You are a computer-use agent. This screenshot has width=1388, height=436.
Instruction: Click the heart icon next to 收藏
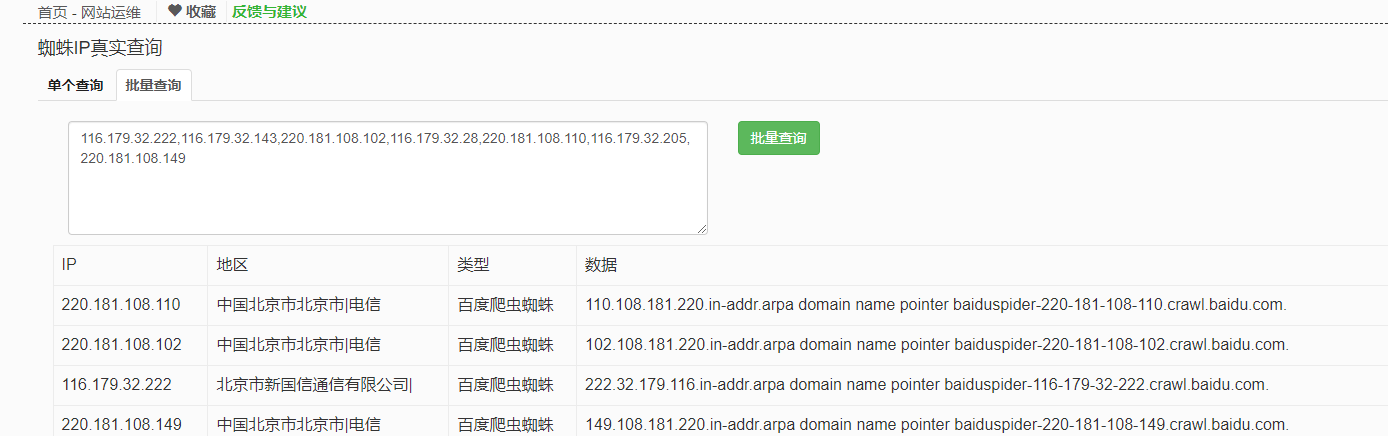point(174,11)
